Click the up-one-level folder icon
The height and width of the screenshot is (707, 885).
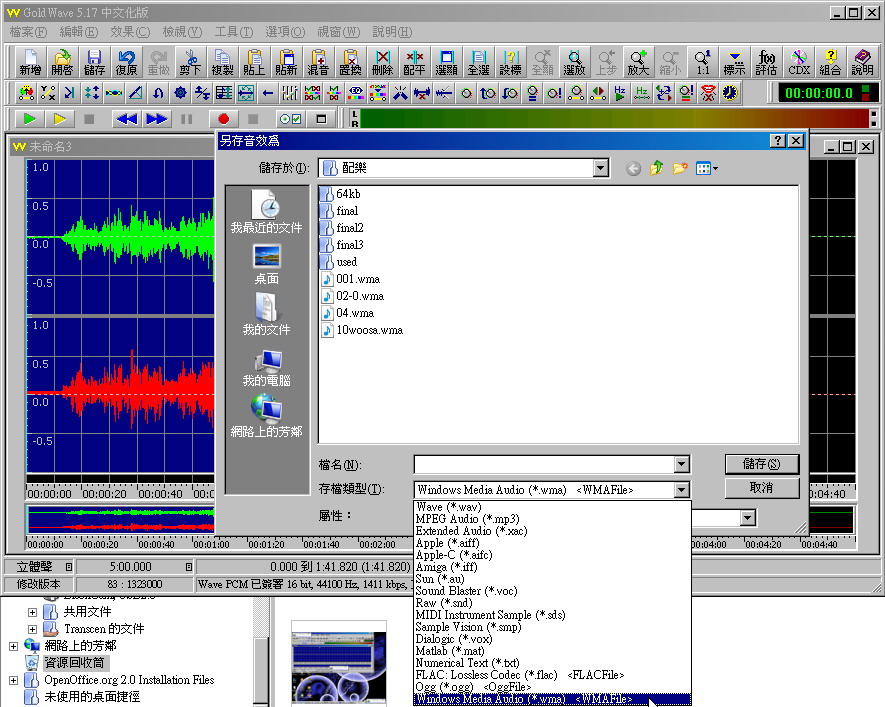click(x=657, y=169)
